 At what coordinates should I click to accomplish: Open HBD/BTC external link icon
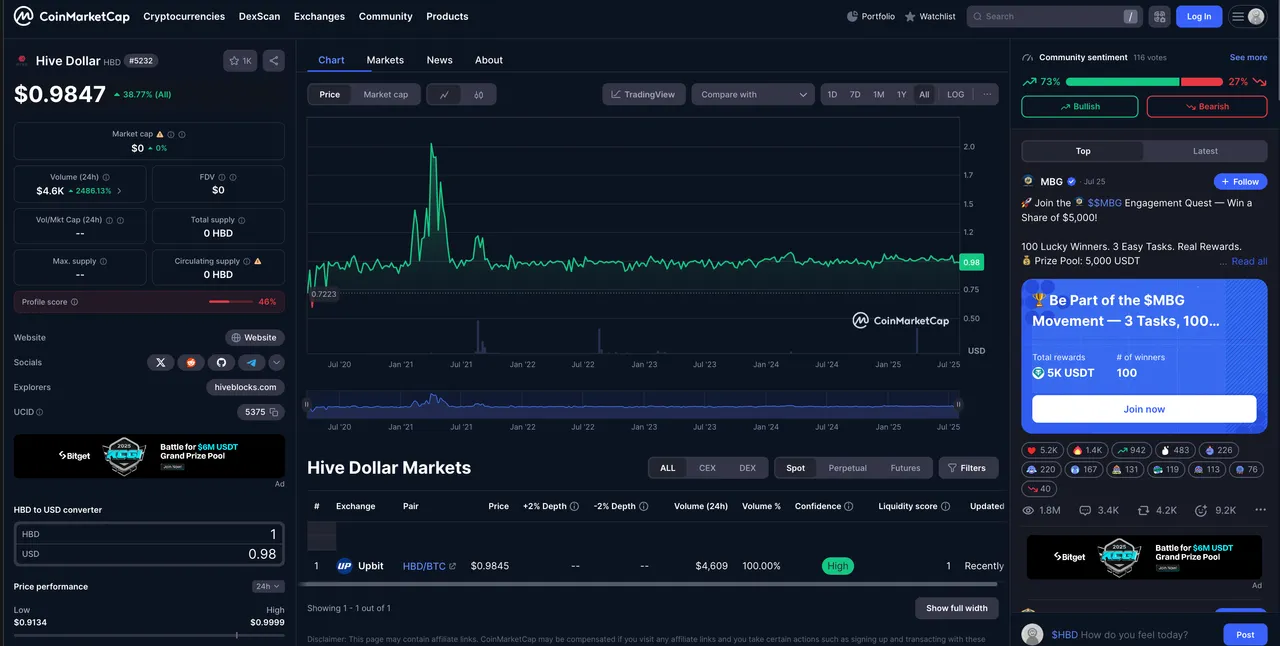click(x=453, y=566)
